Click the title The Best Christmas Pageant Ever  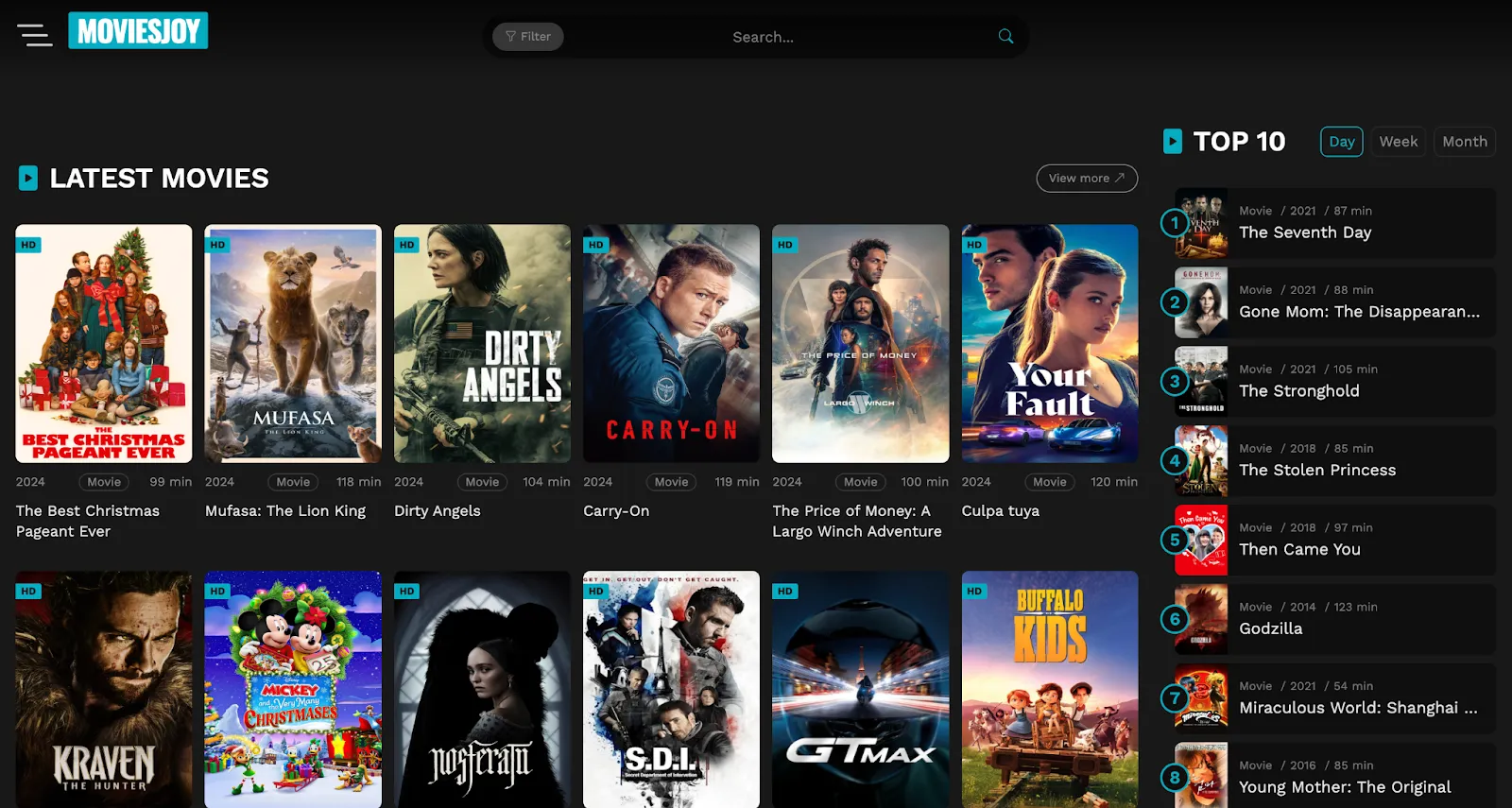point(88,521)
